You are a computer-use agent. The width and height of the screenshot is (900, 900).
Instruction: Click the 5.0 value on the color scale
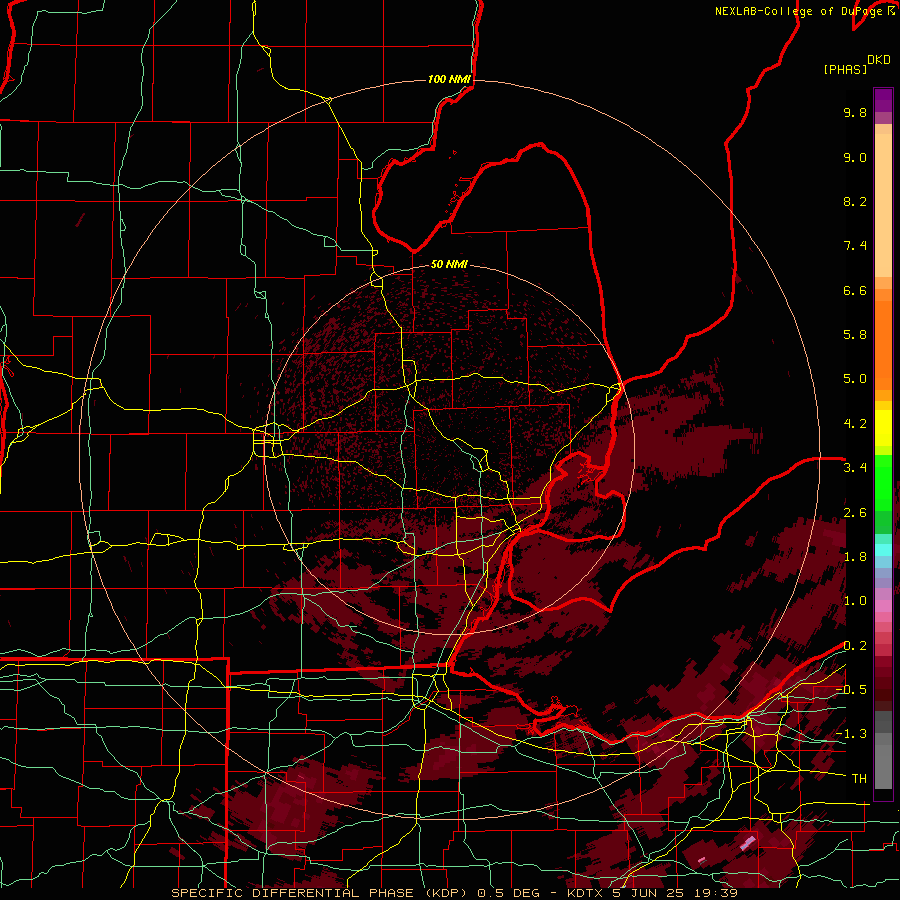click(x=855, y=379)
